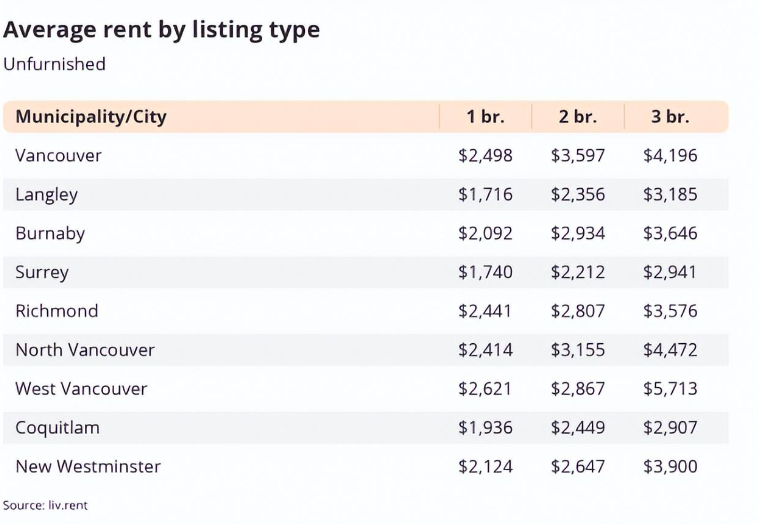This screenshot has height=524, width=759.
Task: Select the West Vancouver row label
Action: 81,389
